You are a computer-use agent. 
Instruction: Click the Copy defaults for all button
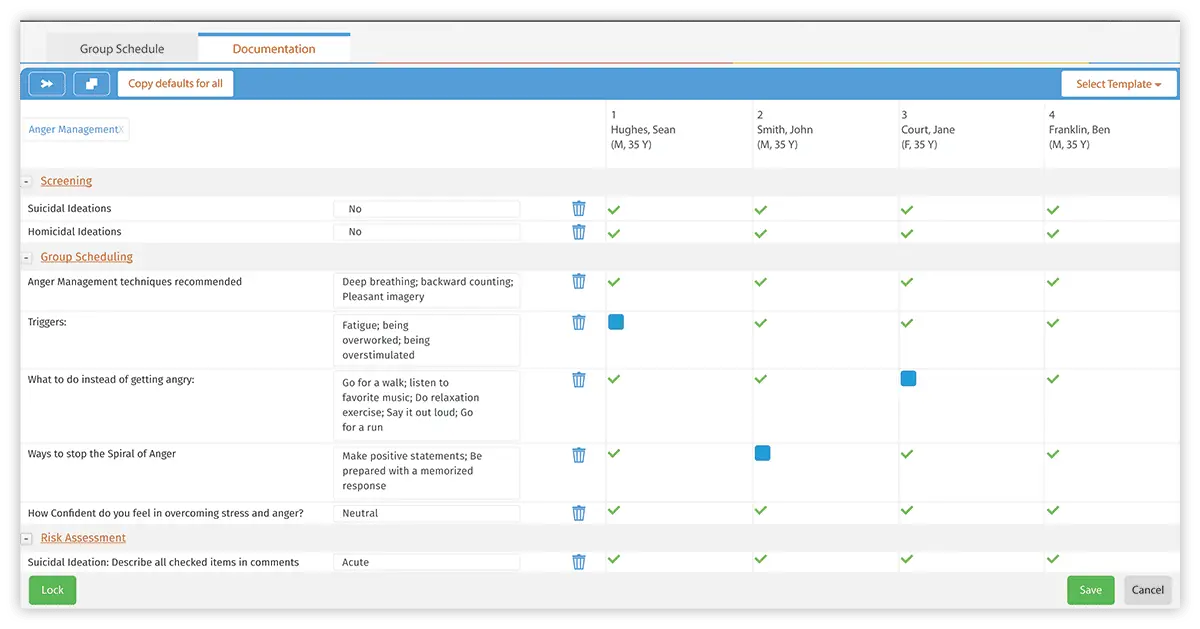[x=175, y=83]
